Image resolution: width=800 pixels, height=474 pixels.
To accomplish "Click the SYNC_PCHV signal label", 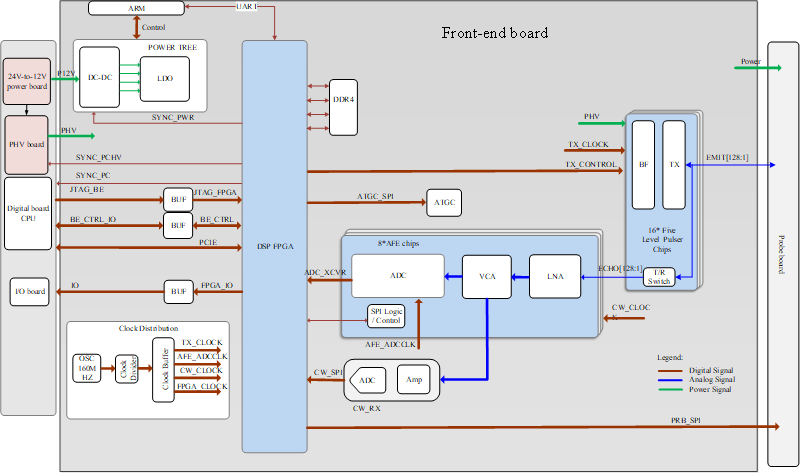I will tap(99, 158).
